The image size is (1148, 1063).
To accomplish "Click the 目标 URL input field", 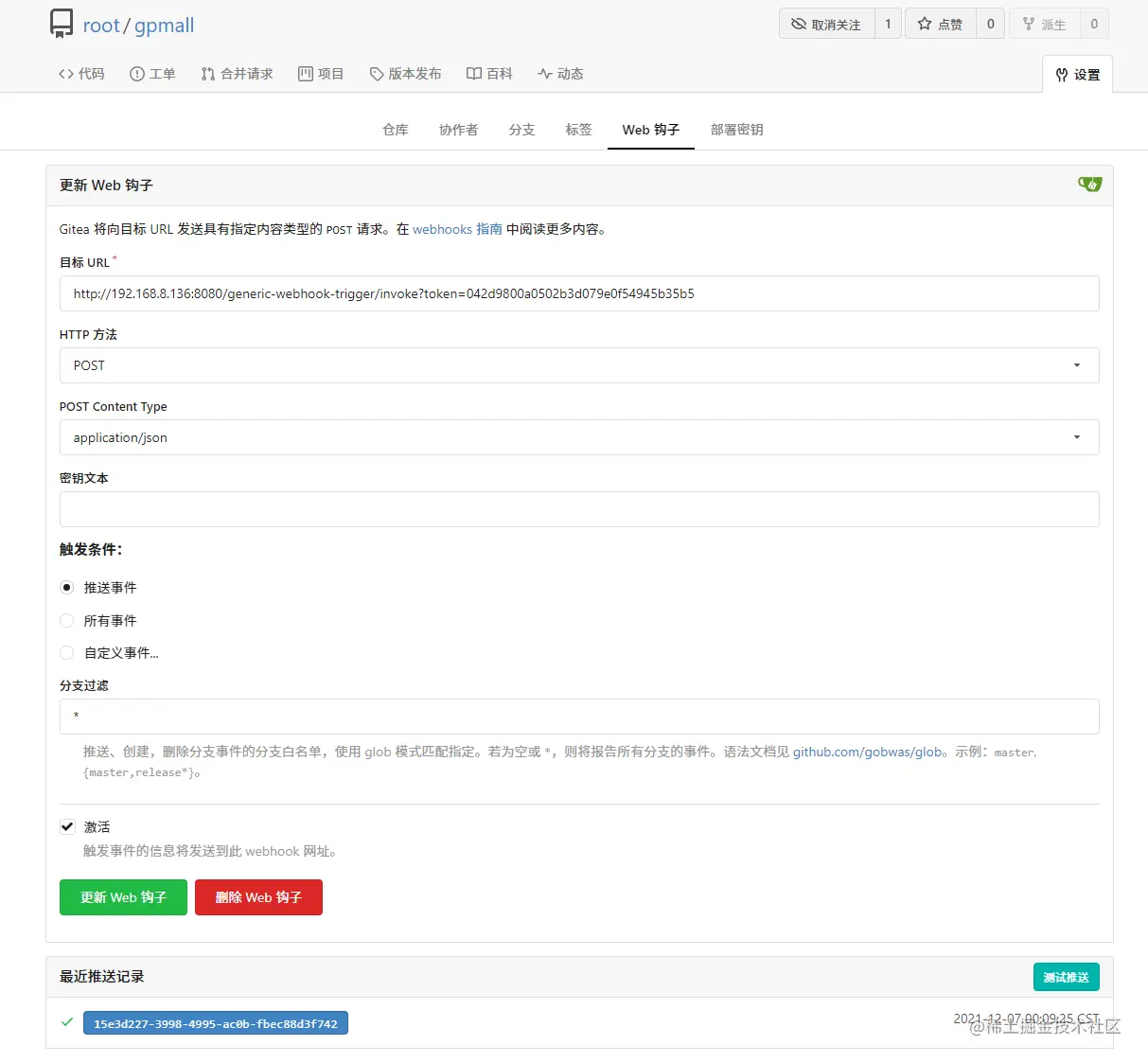I will (x=579, y=293).
